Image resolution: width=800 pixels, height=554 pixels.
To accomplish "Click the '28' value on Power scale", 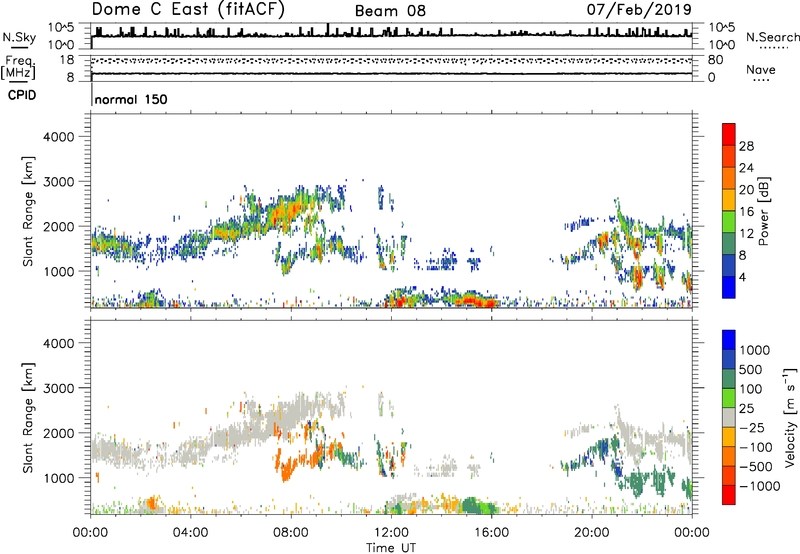I will tap(746, 146).
